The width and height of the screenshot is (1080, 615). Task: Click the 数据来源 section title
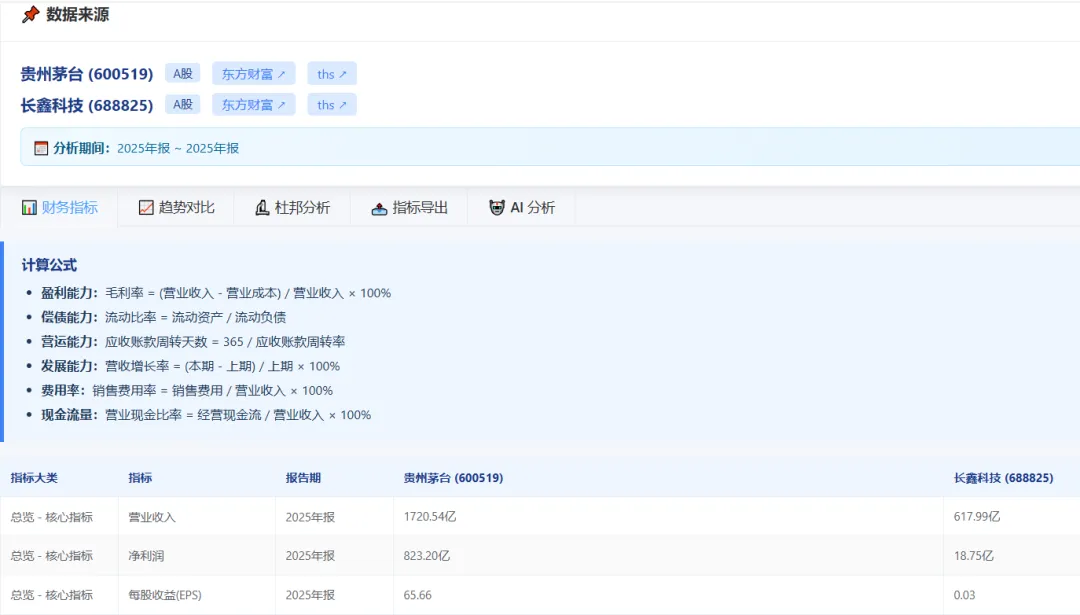pyautogui.click(x=78, y=14)
